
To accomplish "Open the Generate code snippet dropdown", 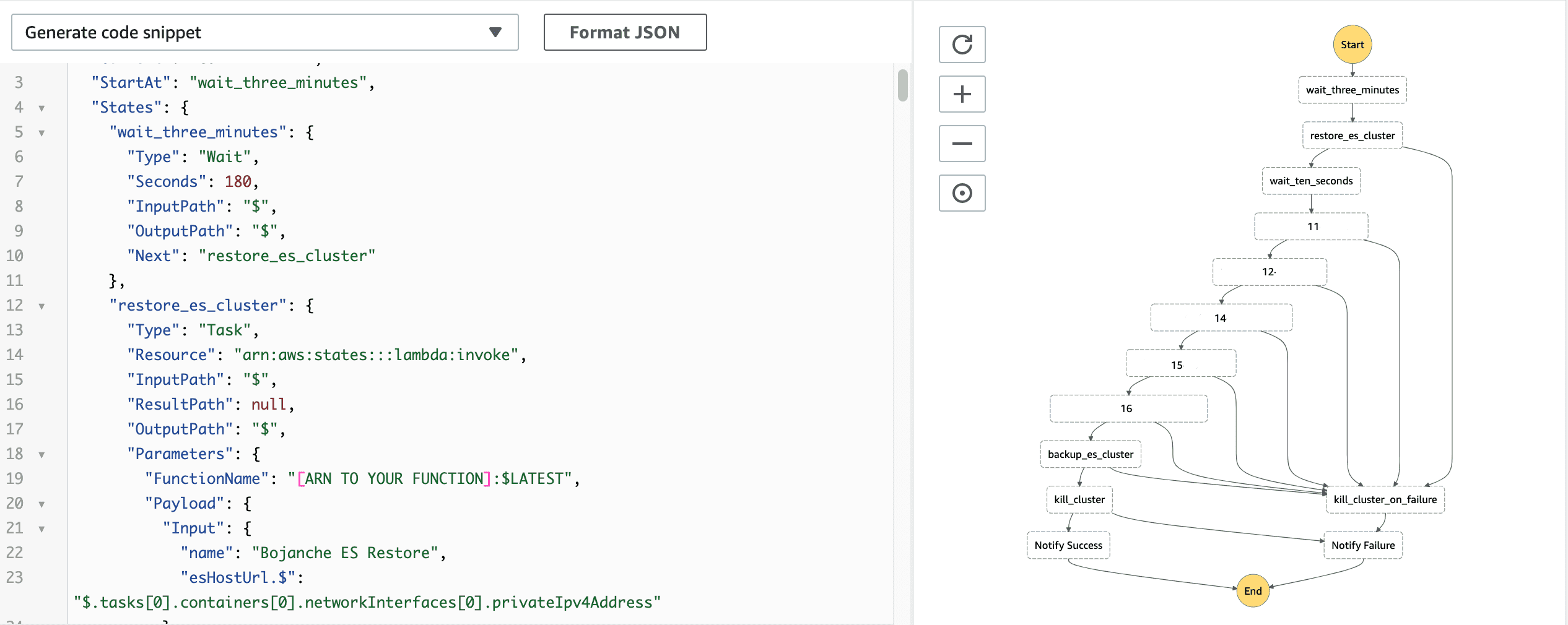I will [x=264, y=32].
